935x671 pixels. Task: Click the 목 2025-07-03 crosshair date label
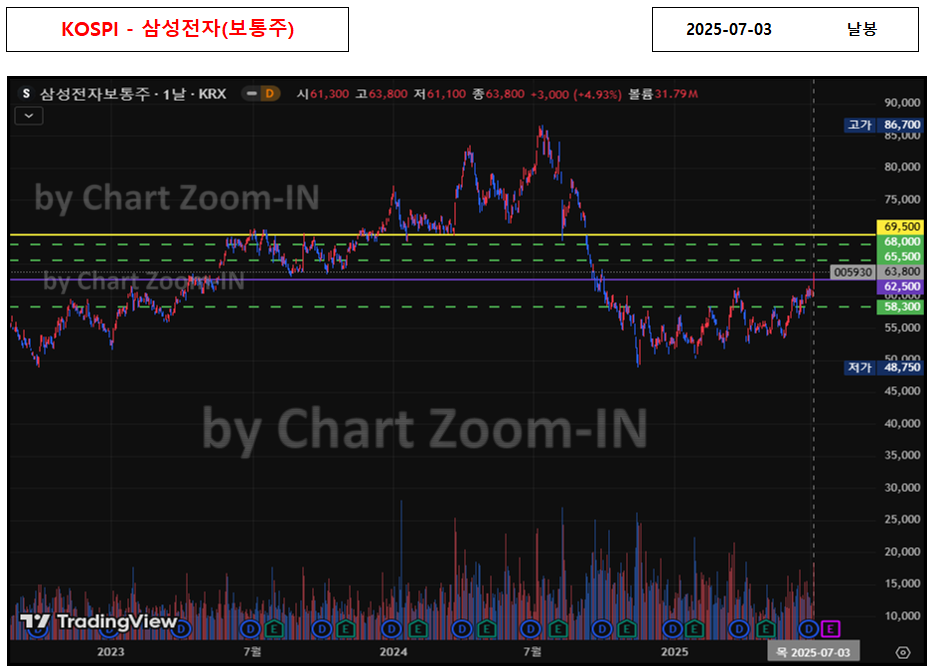[x=813, y=652]
